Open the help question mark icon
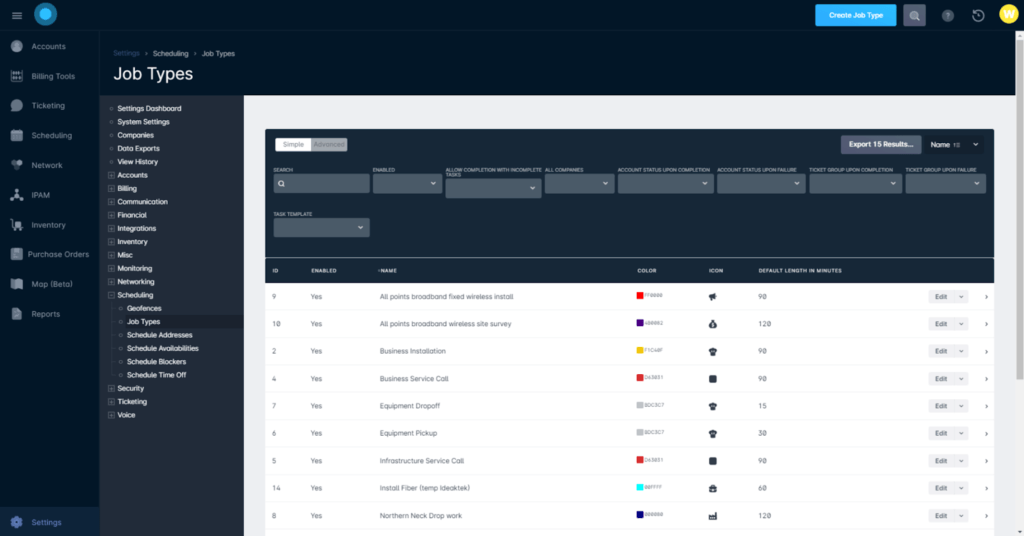Viewport: 1024px width, 536px height. point(948,16)
